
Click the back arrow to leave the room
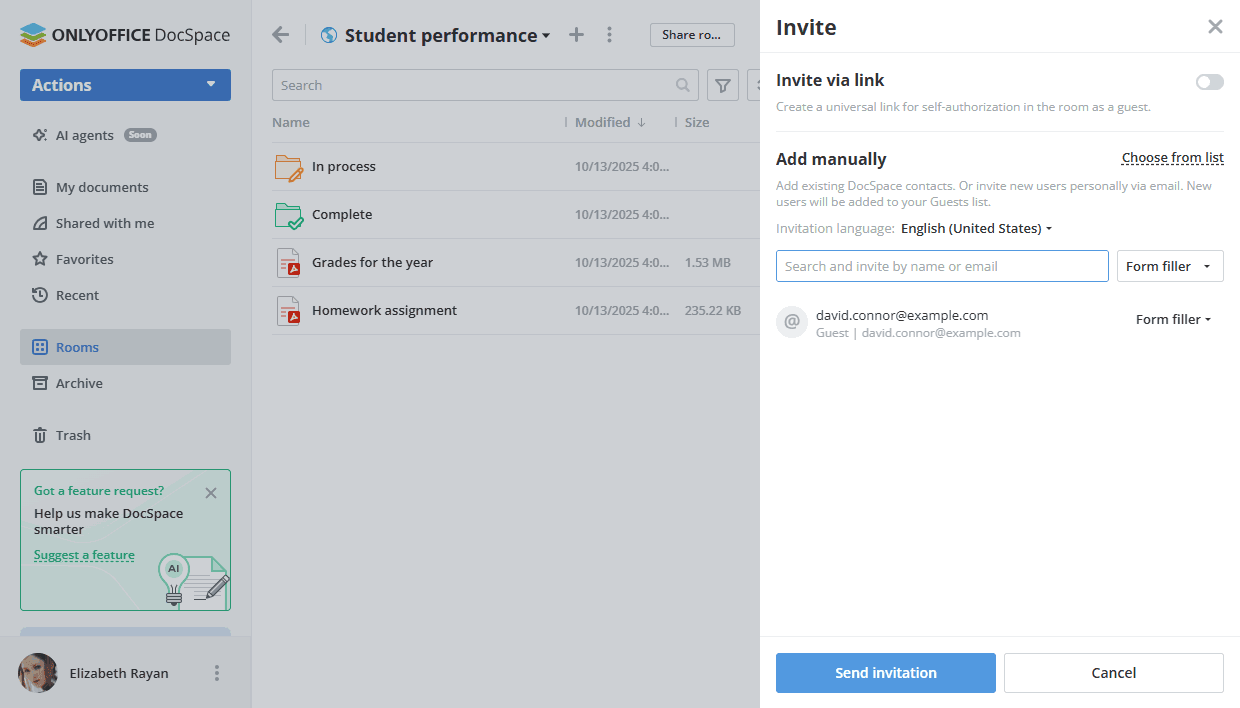280,34
